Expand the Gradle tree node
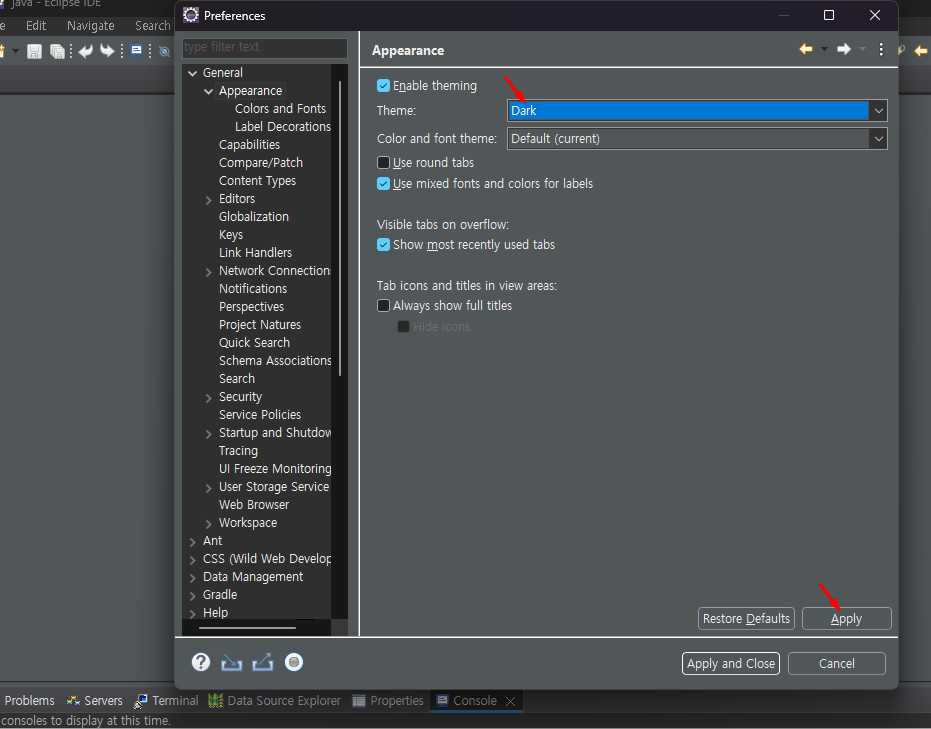Screen dimensions: 931x729 [x=192, y=595]
